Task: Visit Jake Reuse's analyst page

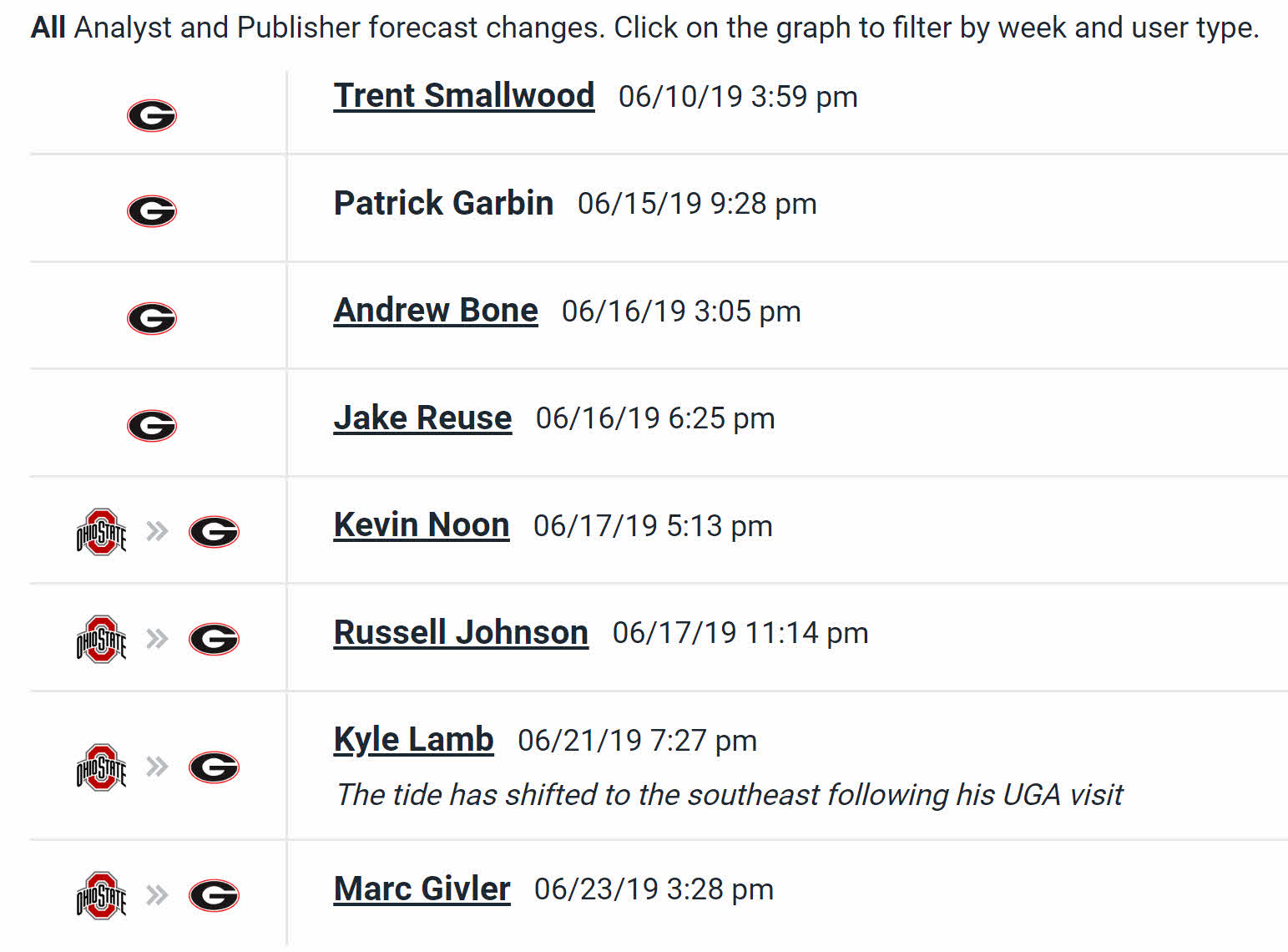Action: point(422,418)
